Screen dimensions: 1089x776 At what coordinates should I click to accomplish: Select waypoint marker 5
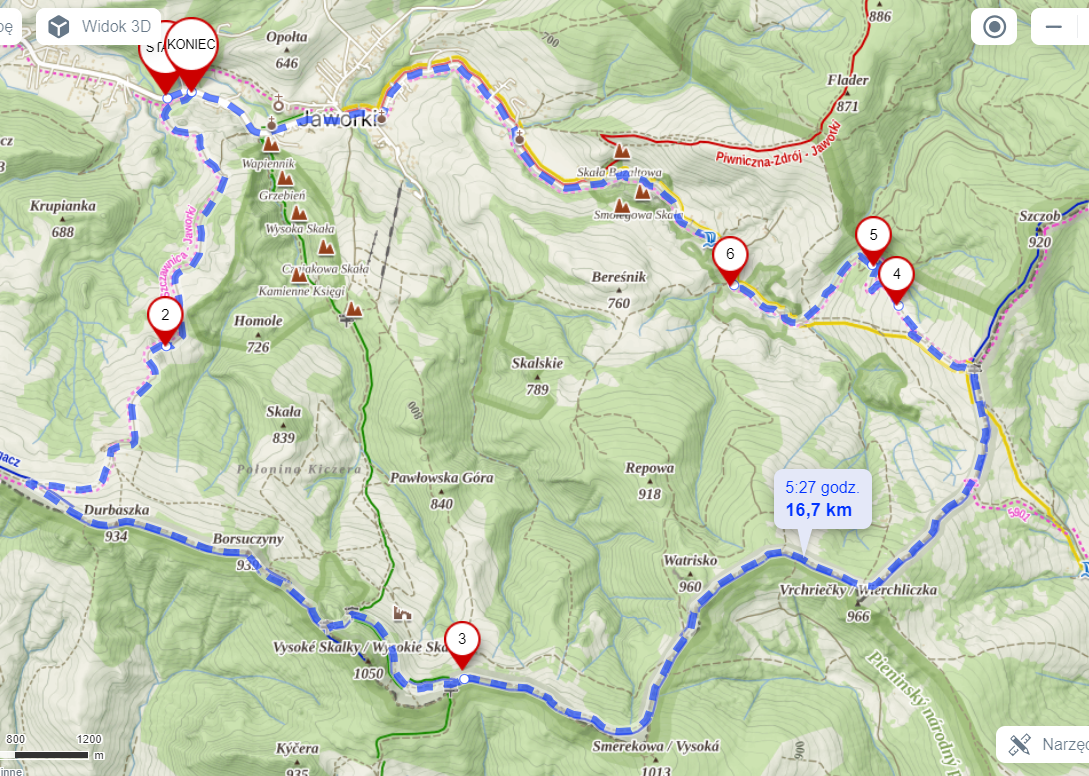click(x=873, y=241)
